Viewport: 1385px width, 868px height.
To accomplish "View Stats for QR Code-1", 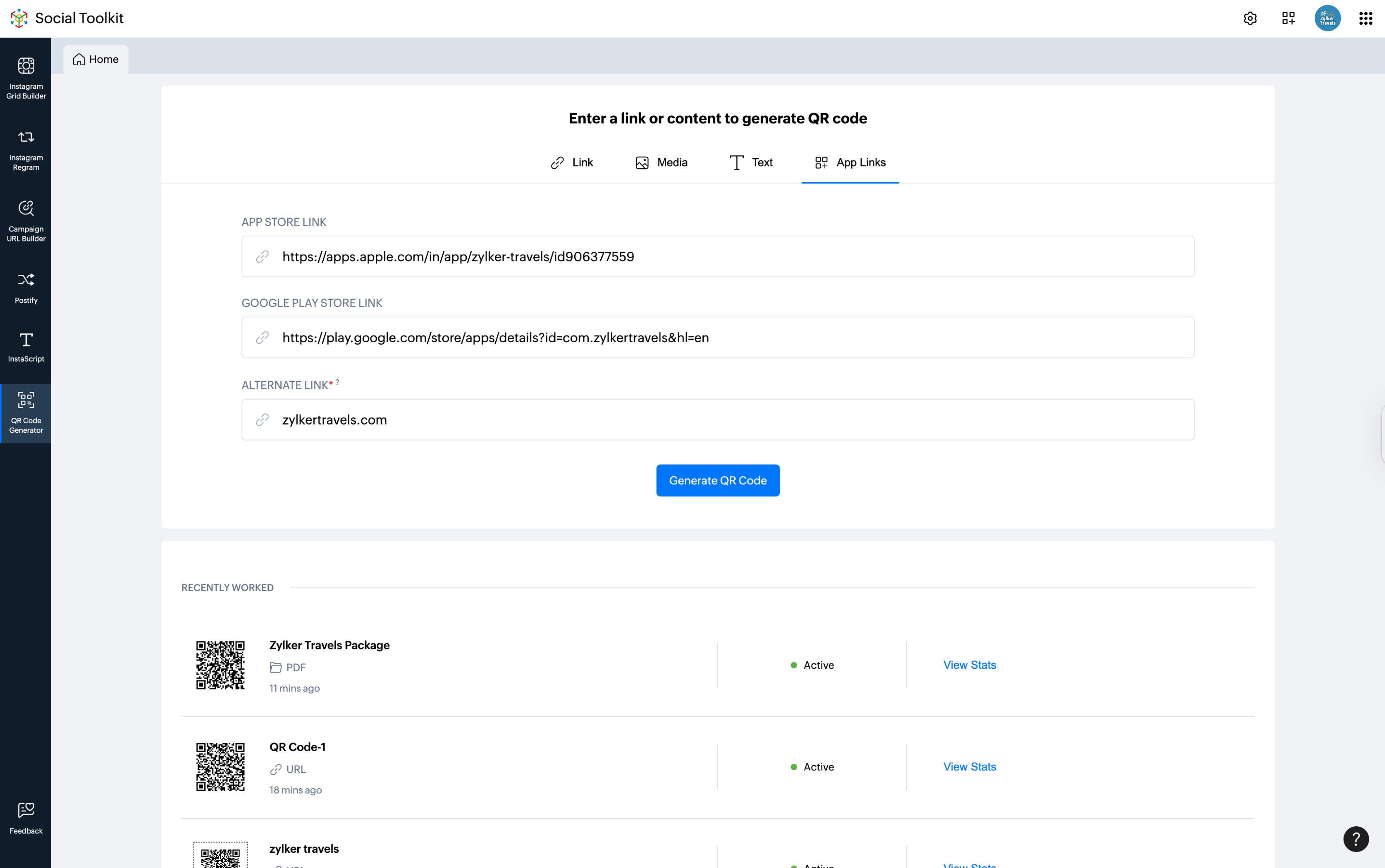I will click(x=969, y=766).
